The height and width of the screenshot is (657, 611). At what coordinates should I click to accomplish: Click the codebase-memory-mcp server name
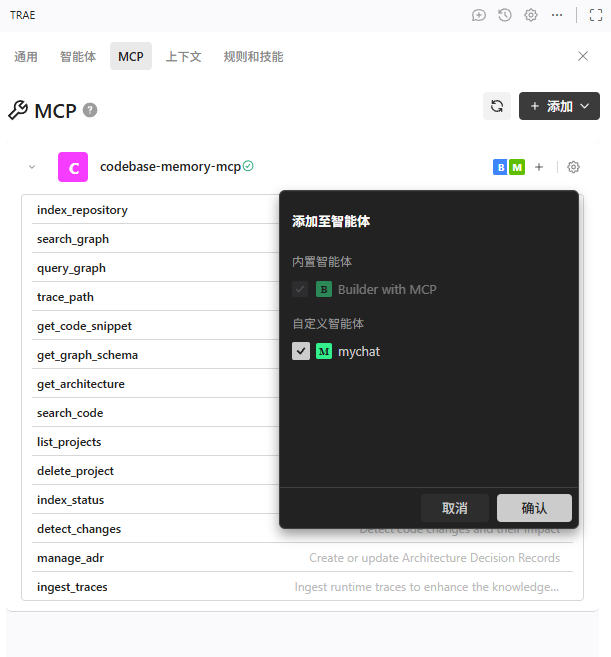point(170,167)
